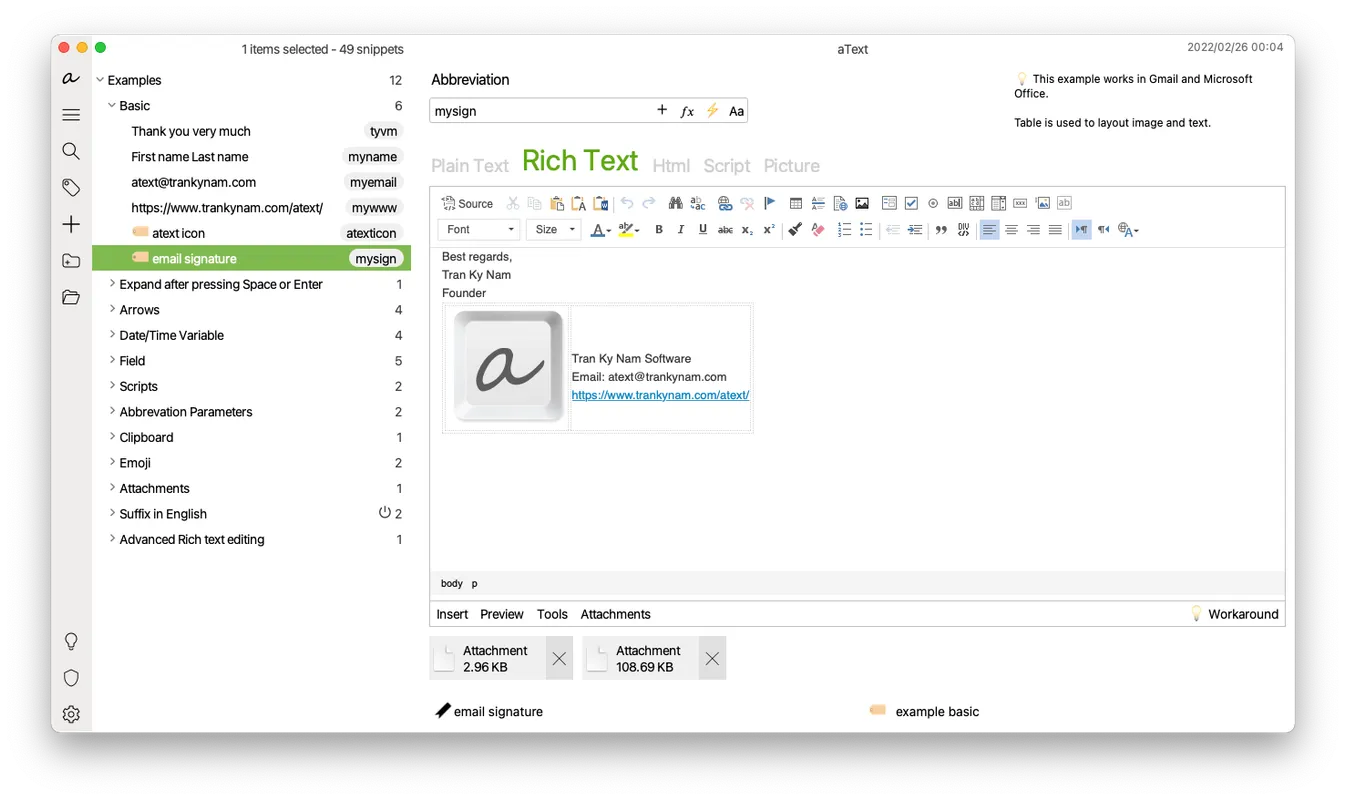Toggle bold formatting in the editor
The image size is (1346, 800).
tap(658, 229)
